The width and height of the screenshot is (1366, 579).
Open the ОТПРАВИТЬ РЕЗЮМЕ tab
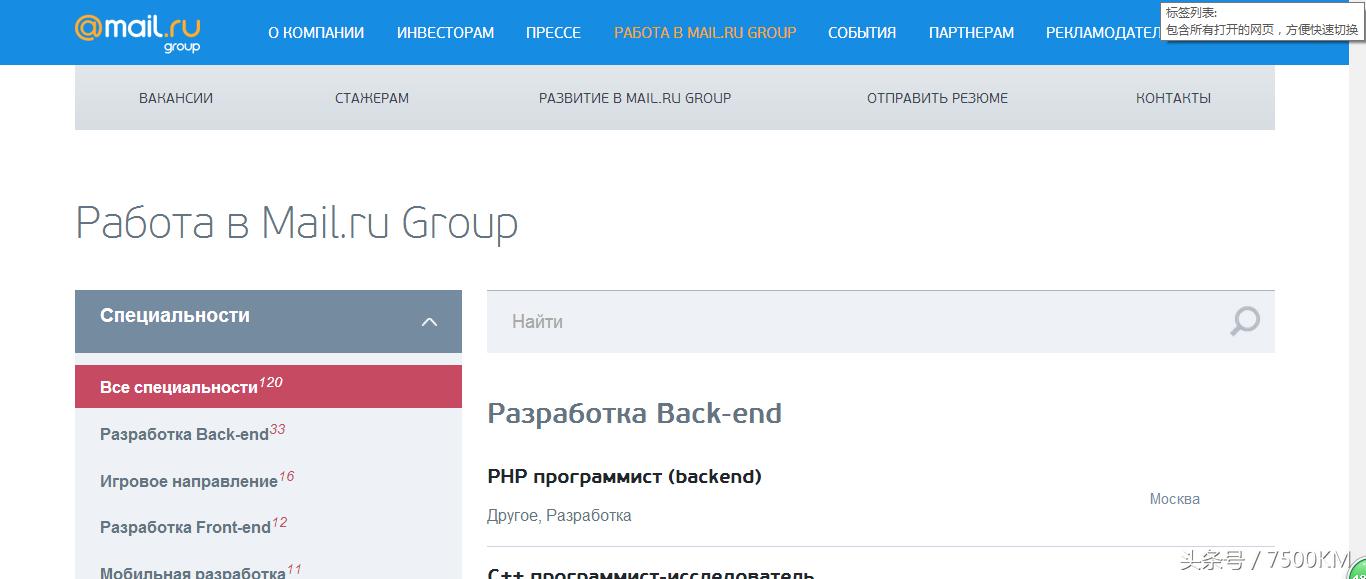pos(937,98)
